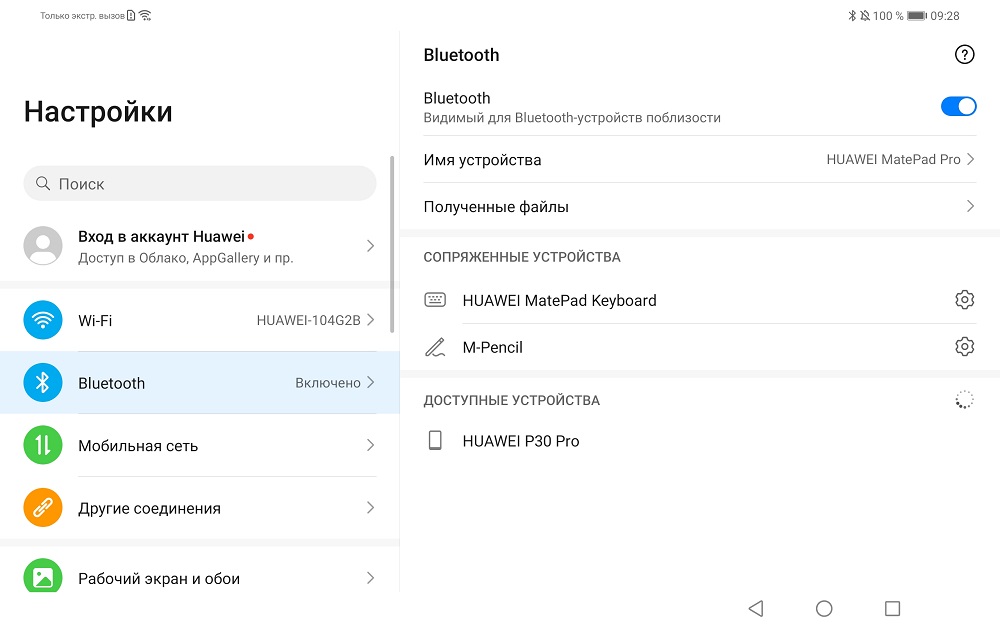Image resolution: width=1000 pixels, height=625 pixels.
Task: Tap the Bluetooth status bar icon
Action: [x=852, y=15]
